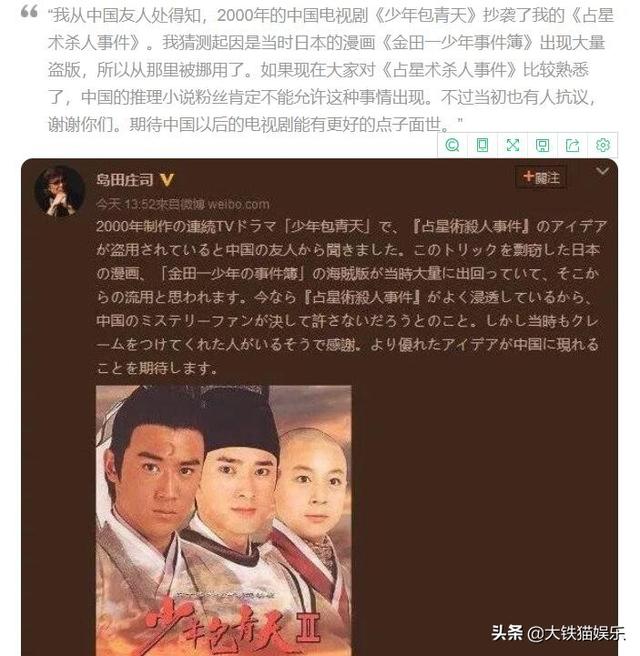Open the 少年包青天 II poster image
The image size is (640, 656).
tap(224, 520)
